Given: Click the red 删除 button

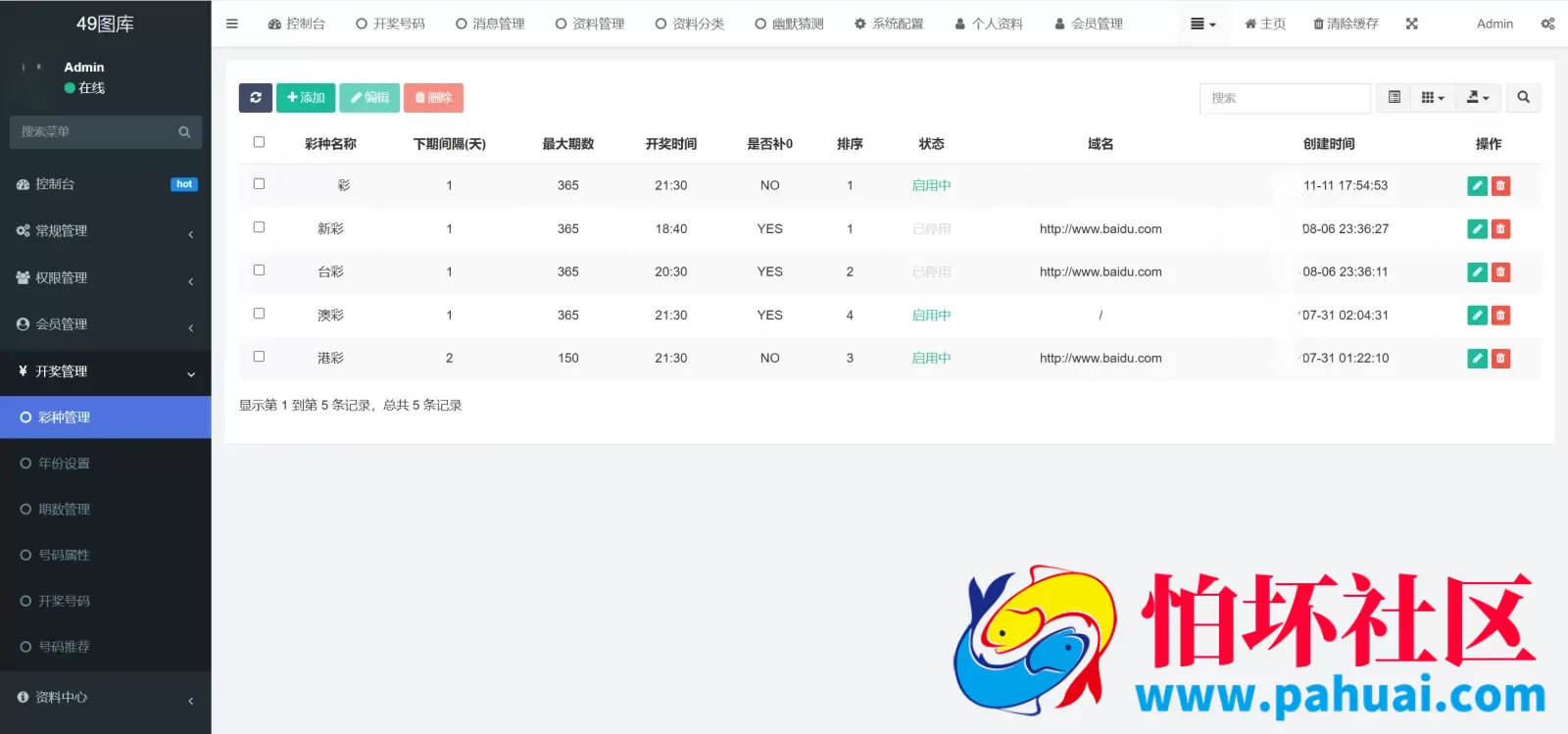Looking at the screenshot, I should click(x=433, y=98).
